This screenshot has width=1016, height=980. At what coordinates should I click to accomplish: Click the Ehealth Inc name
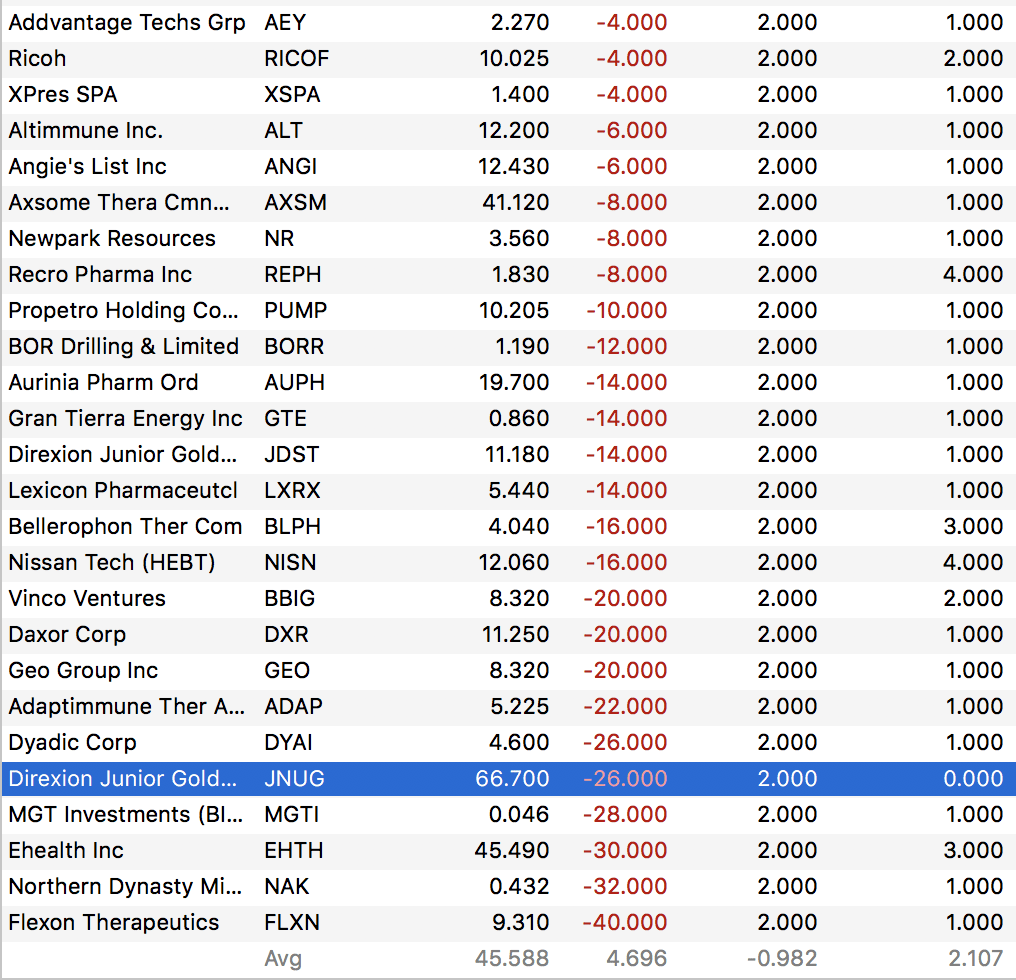pyautogui.click(x=66, y=850)
